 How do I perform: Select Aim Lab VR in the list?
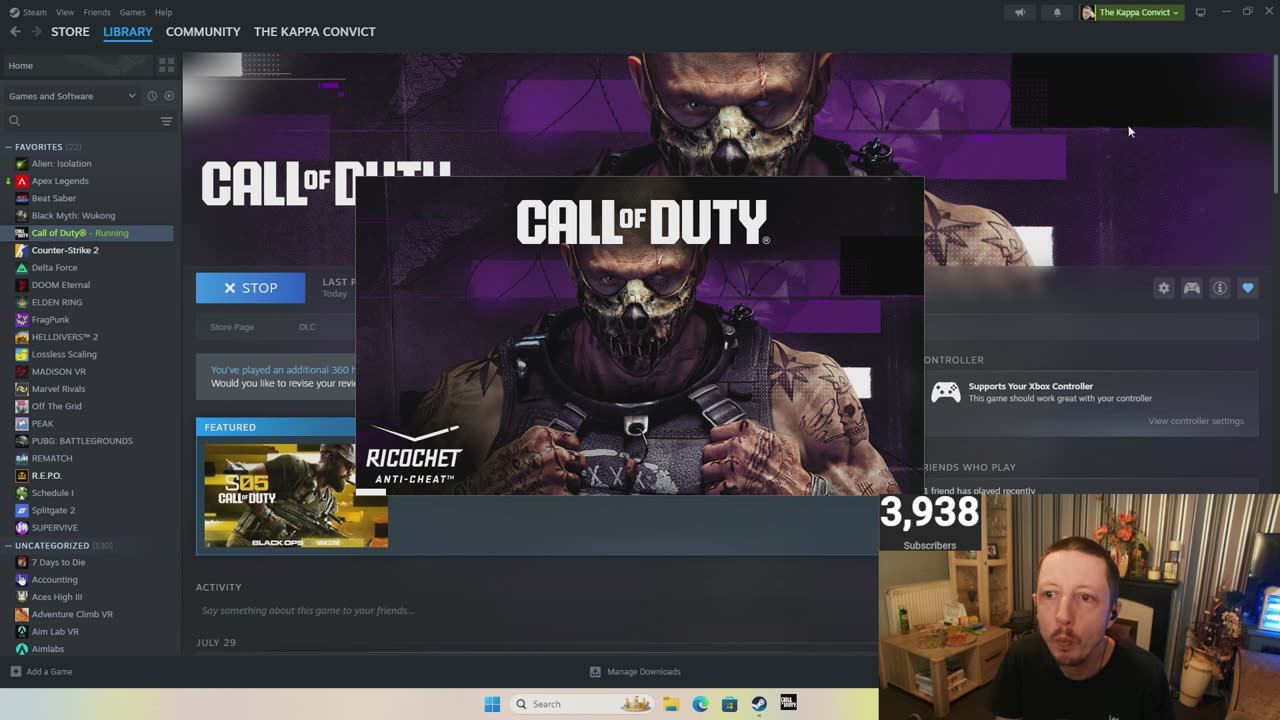pos(55,632)
